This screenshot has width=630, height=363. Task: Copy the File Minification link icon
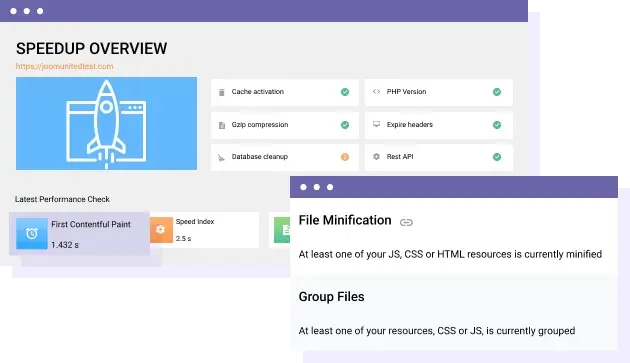point(406,222)
